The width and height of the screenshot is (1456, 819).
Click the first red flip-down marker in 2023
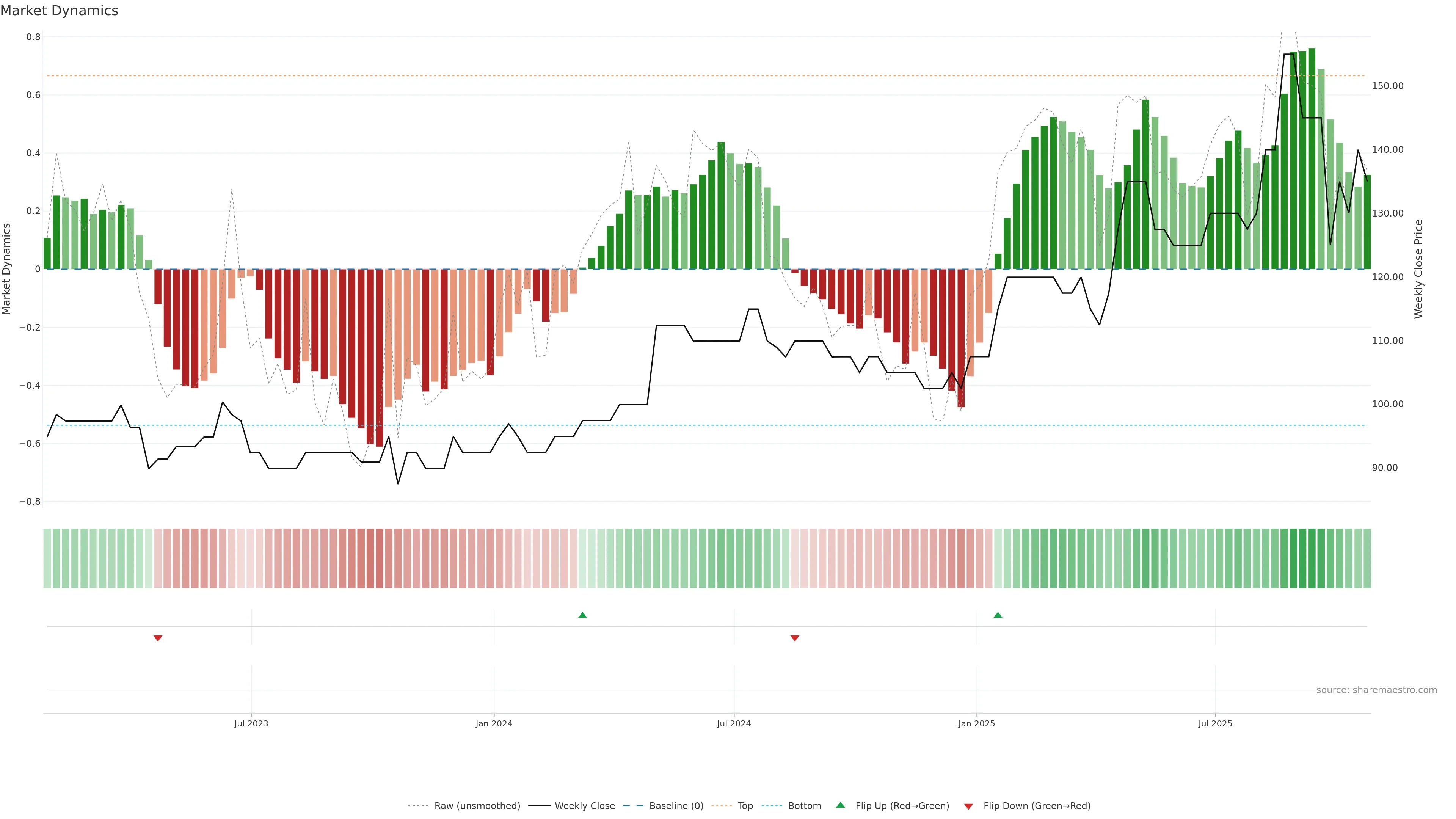(x=158, y=638)
